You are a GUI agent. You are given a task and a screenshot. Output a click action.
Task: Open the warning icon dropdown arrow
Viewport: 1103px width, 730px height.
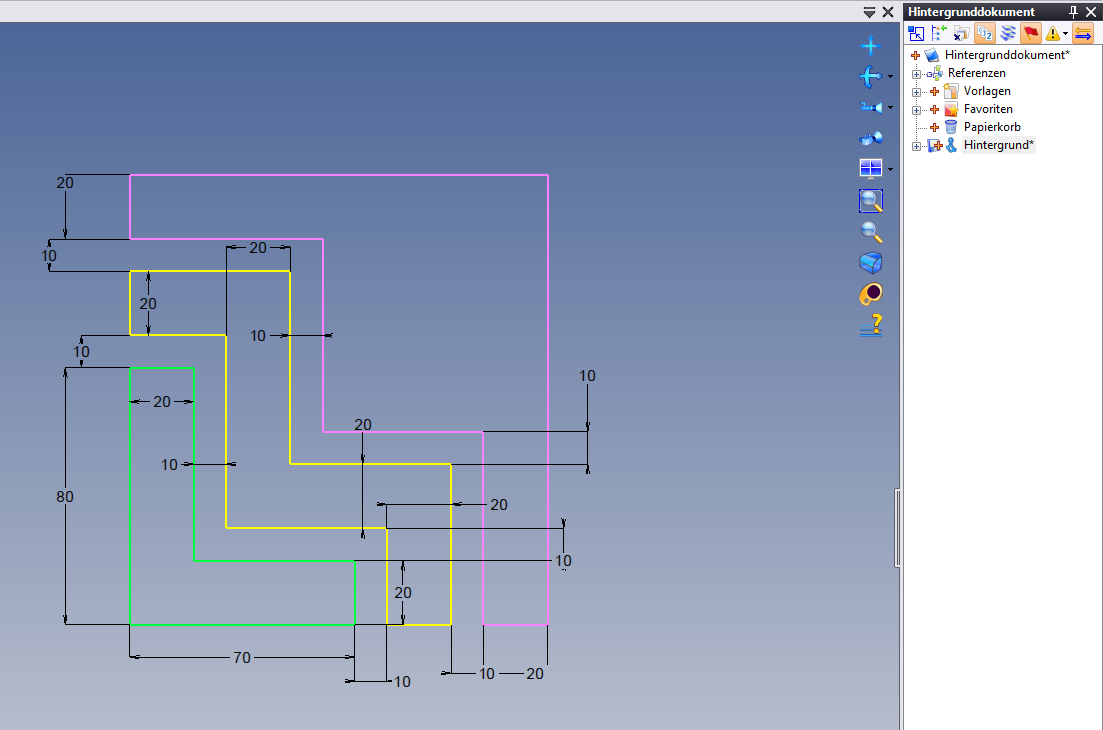click(1066, 33)
